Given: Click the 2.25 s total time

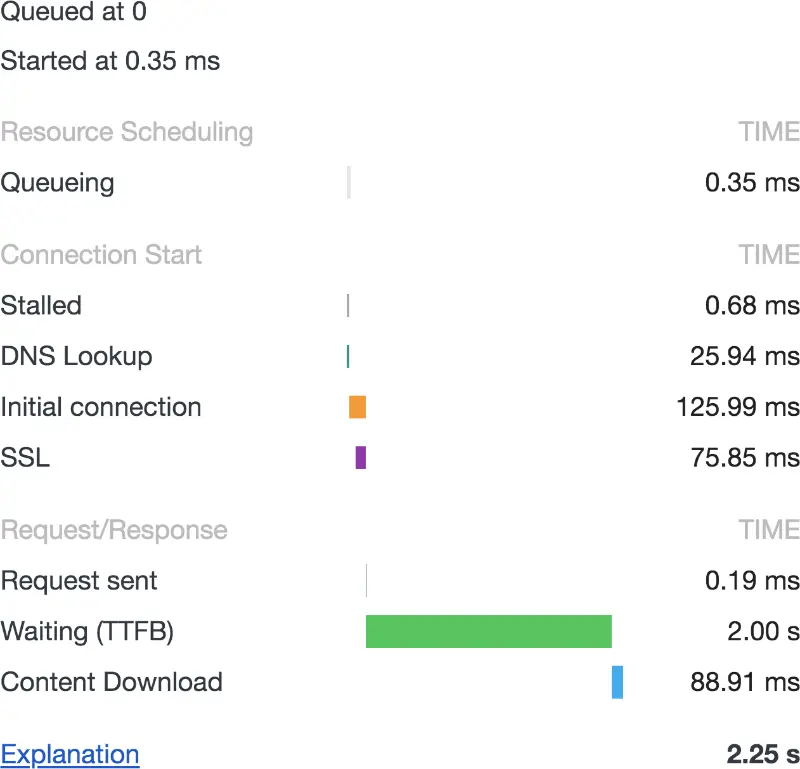Looking at the screenshot, I should pyautogui.click(x=763, y=754).
